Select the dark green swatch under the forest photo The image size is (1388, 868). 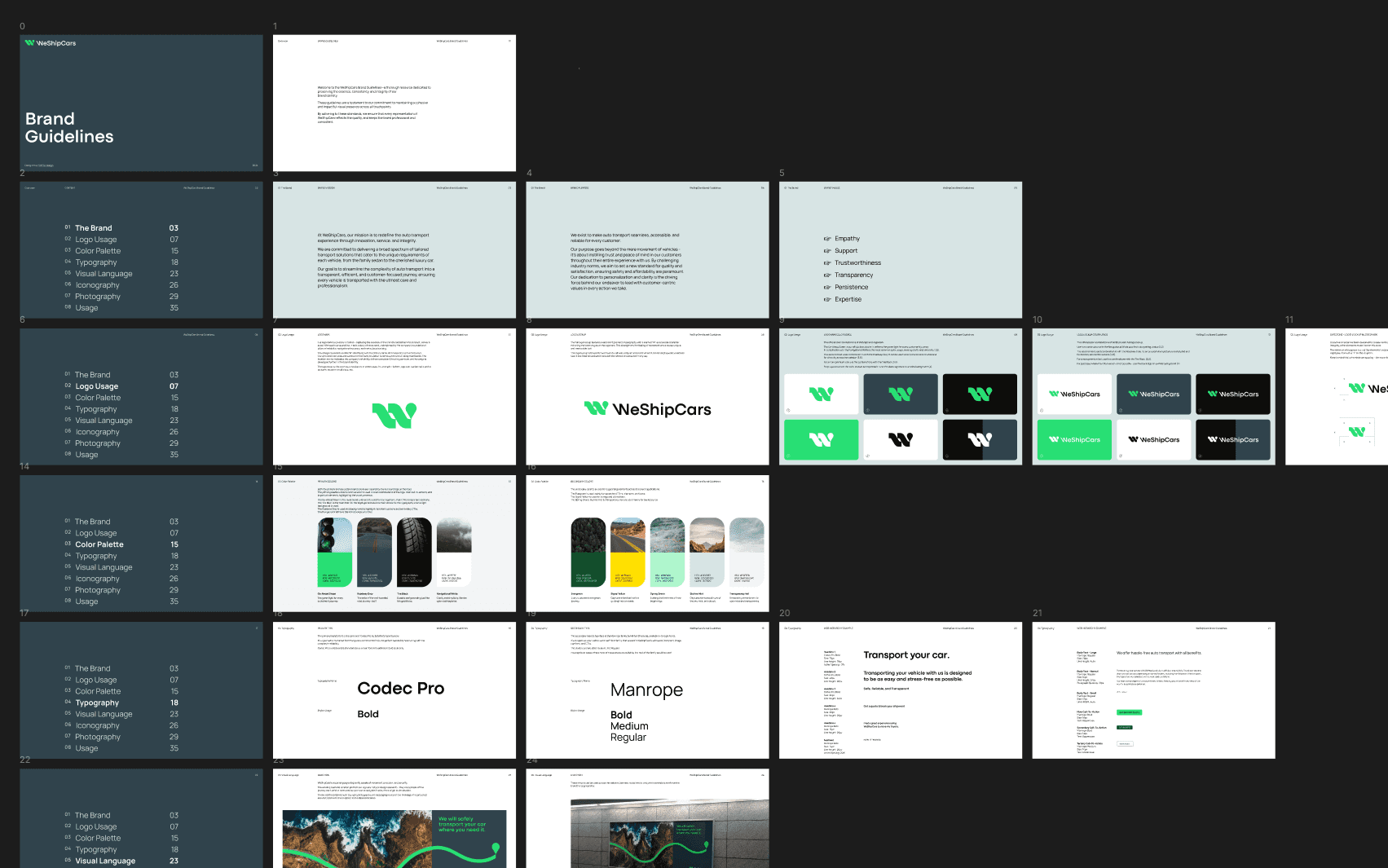click(x=588, y=570)
